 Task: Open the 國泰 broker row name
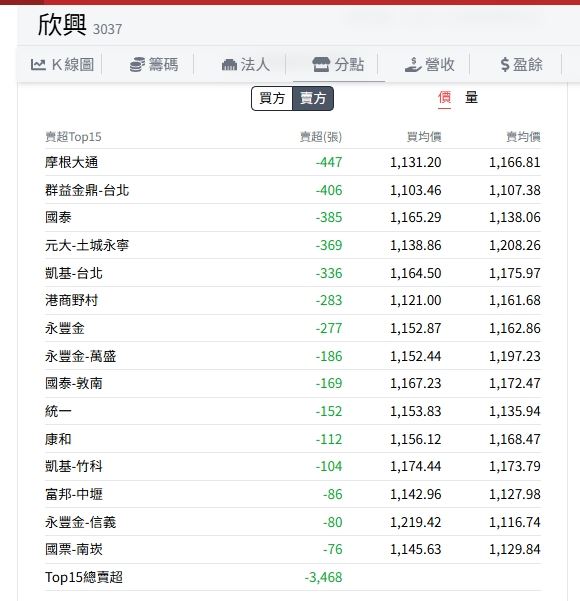(58, 217)
